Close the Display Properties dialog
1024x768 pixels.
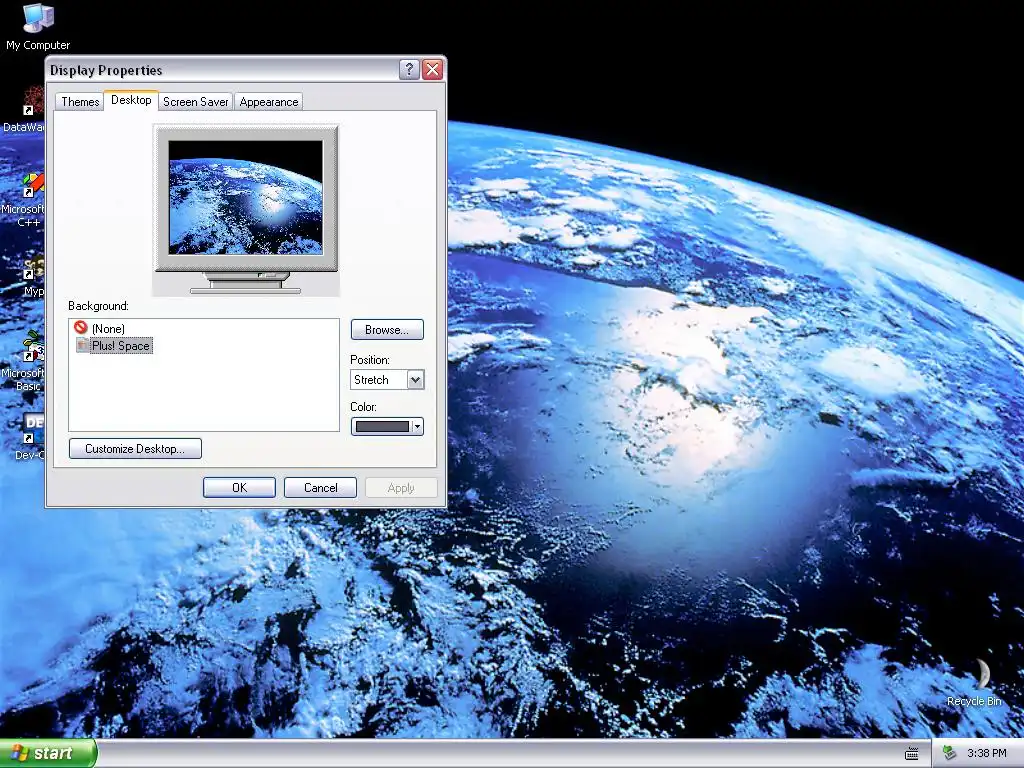(x=432, y=69)
